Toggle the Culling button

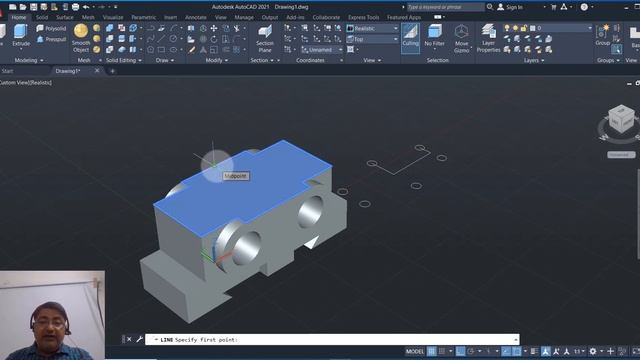pyautogui.click(x=410, y=38)
